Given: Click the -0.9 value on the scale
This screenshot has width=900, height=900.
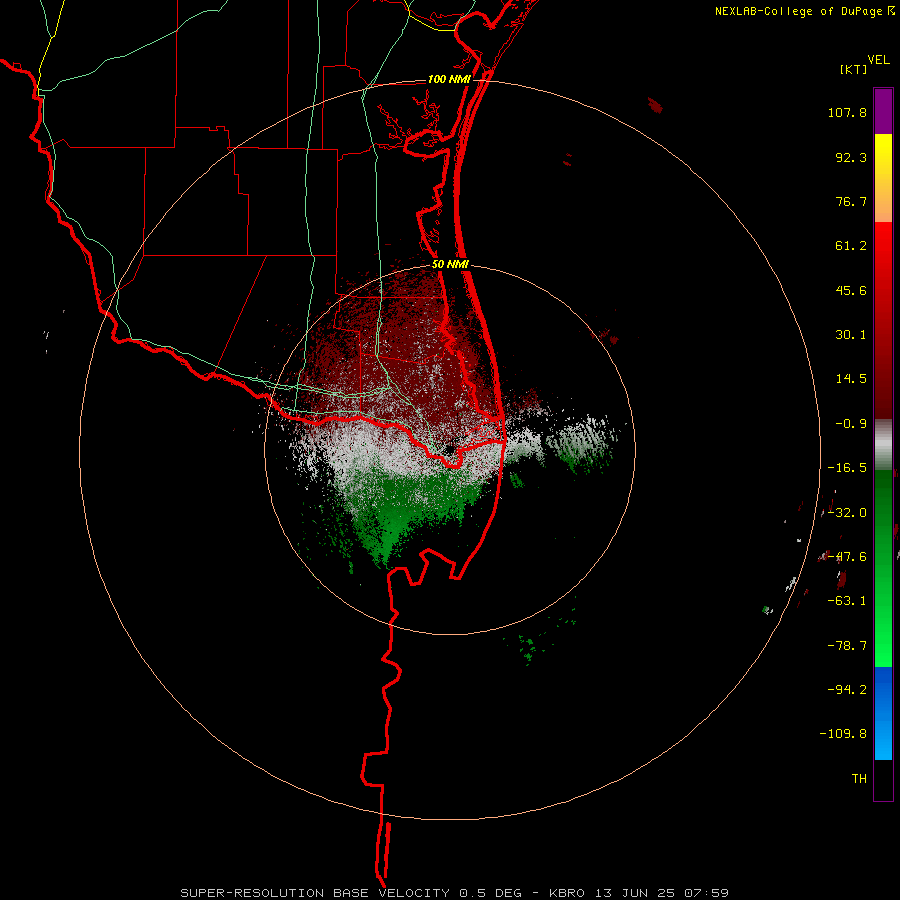Looking at the screenshot, I should click(851, 424).
